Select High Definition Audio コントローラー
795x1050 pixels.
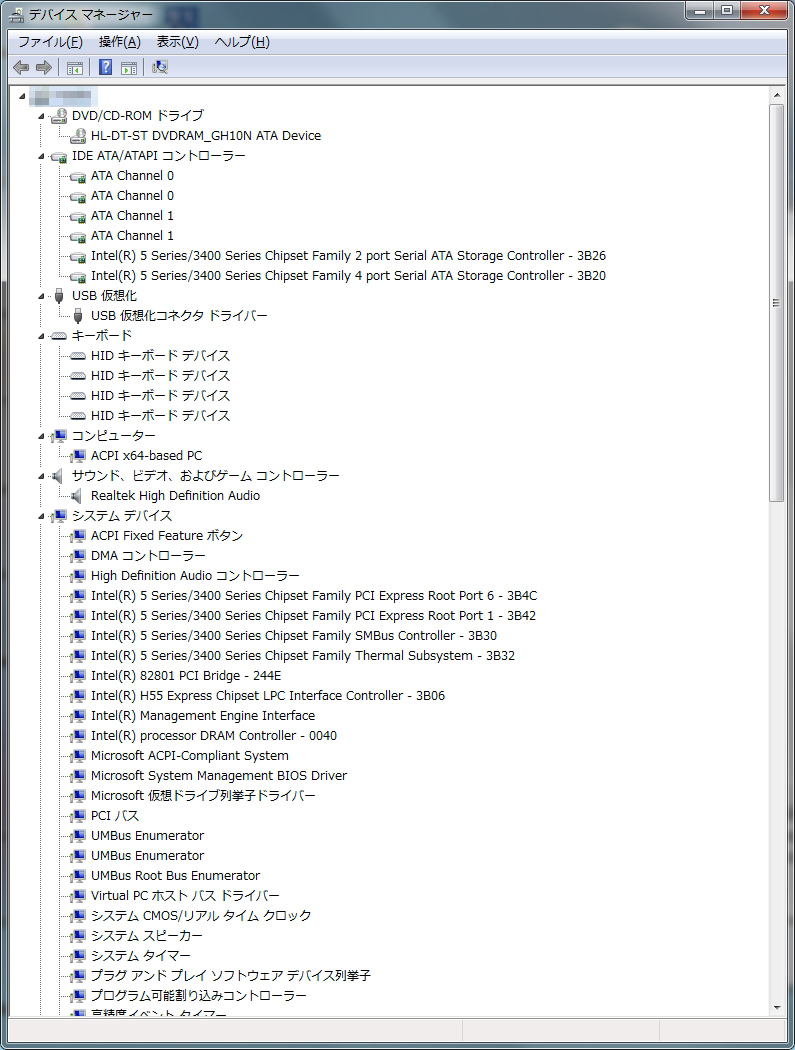(x=195, y=576)
